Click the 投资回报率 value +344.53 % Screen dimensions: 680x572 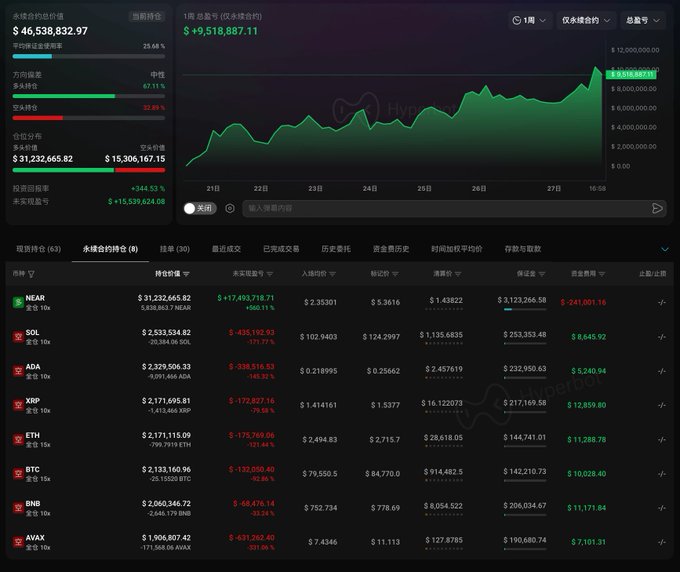147,189
